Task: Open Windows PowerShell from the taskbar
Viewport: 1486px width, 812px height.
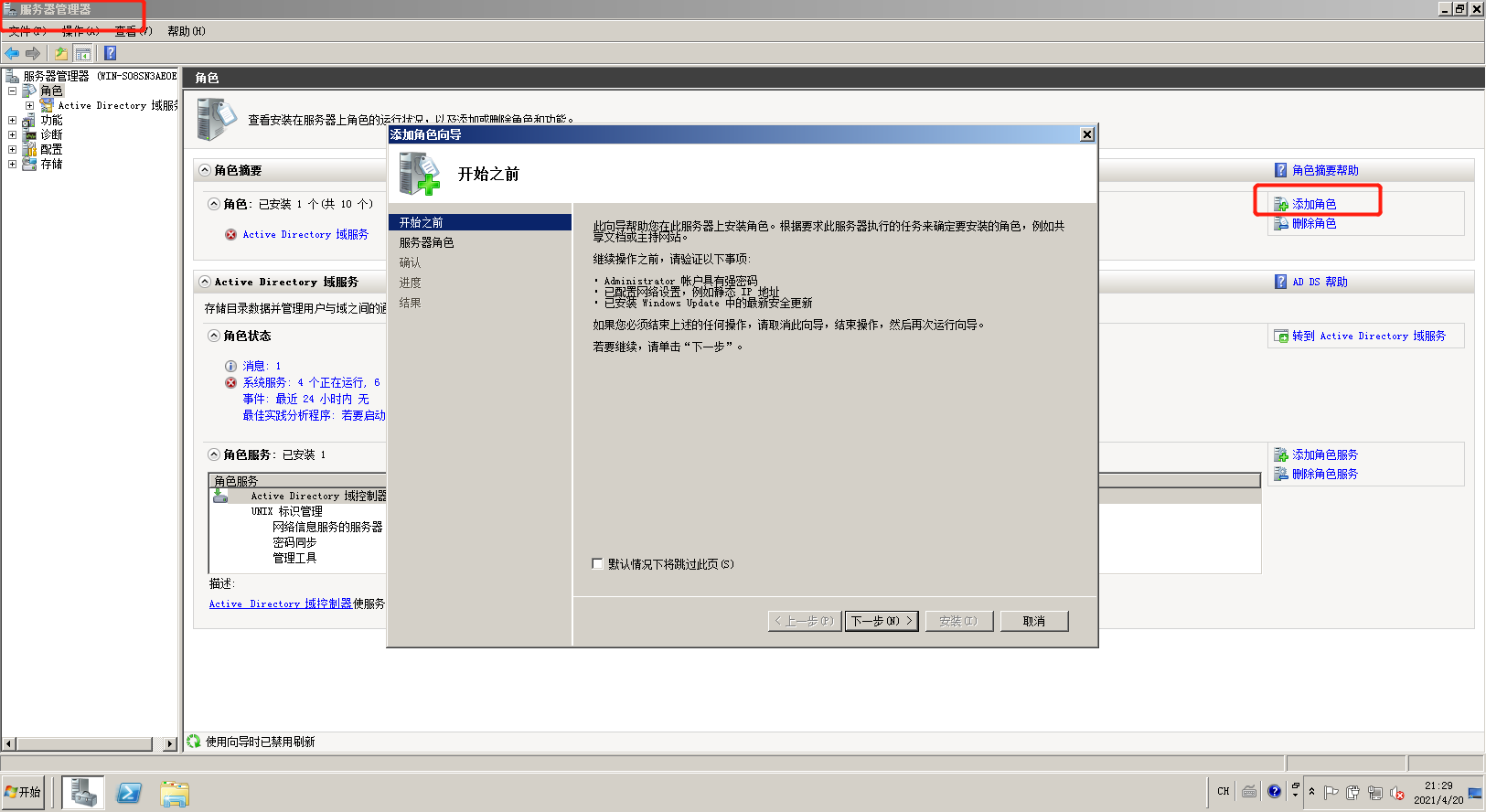Action: [129, 793]
